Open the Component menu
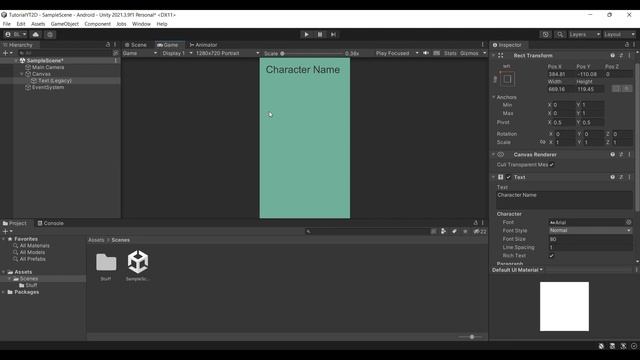The width and height of the screenshot is (640, 360). [x=97, y=24]
